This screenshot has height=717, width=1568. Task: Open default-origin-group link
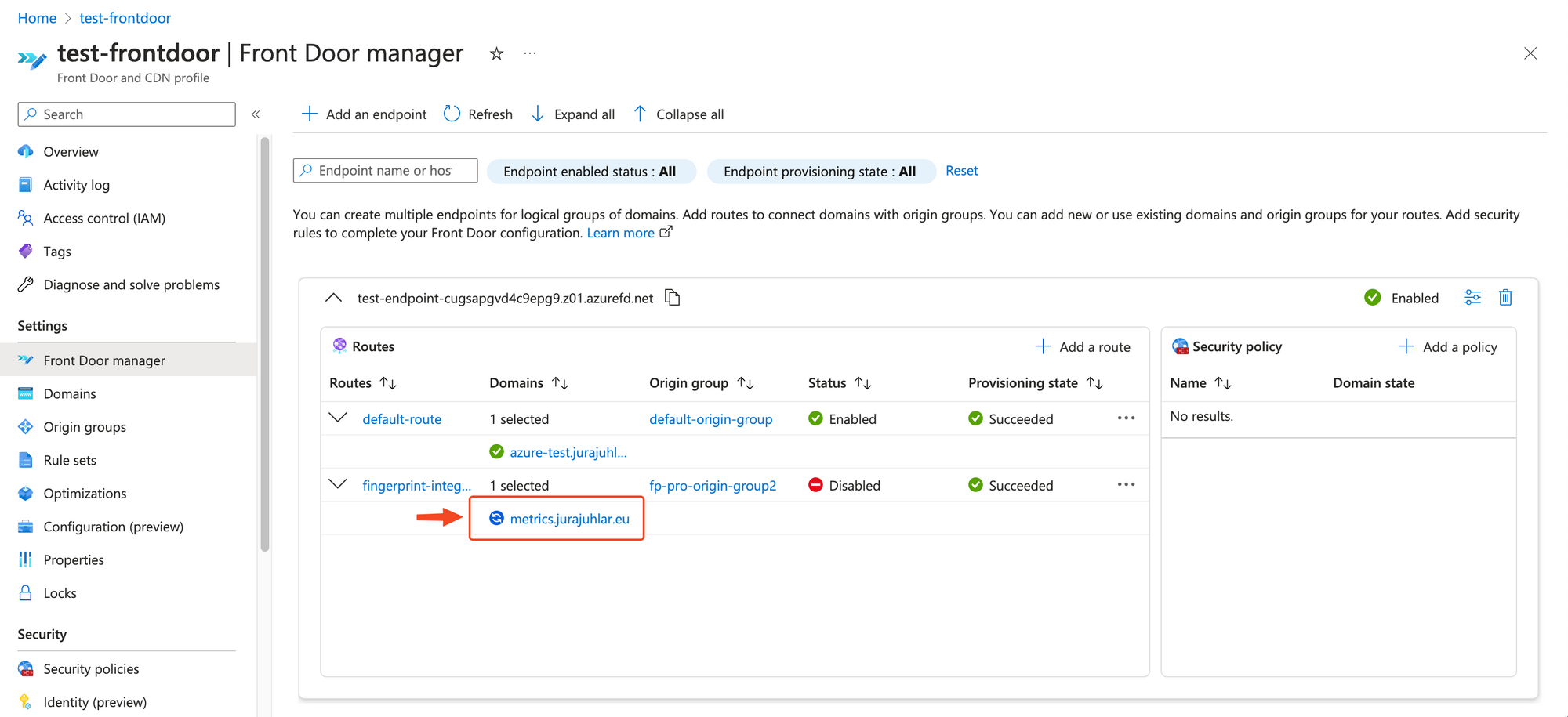[710, 419]
